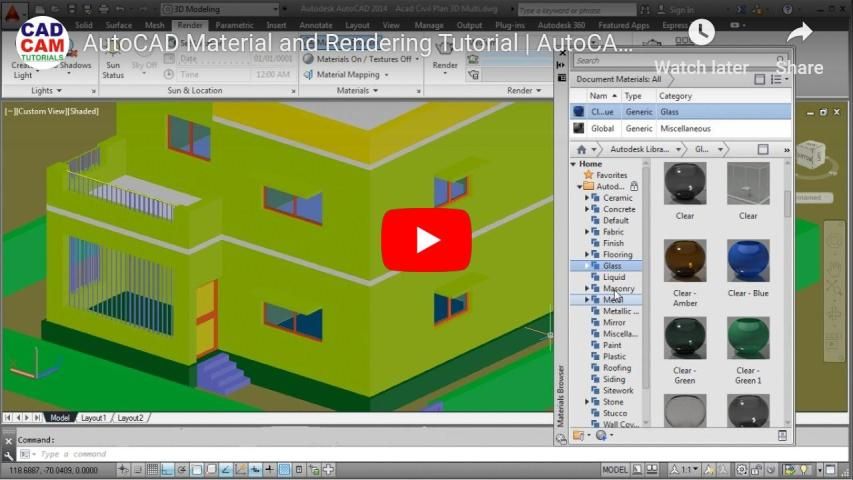Click the Materials Browser search field
Image resolution: width=853 pixels, height=480 pixels.
coord(660,61)
